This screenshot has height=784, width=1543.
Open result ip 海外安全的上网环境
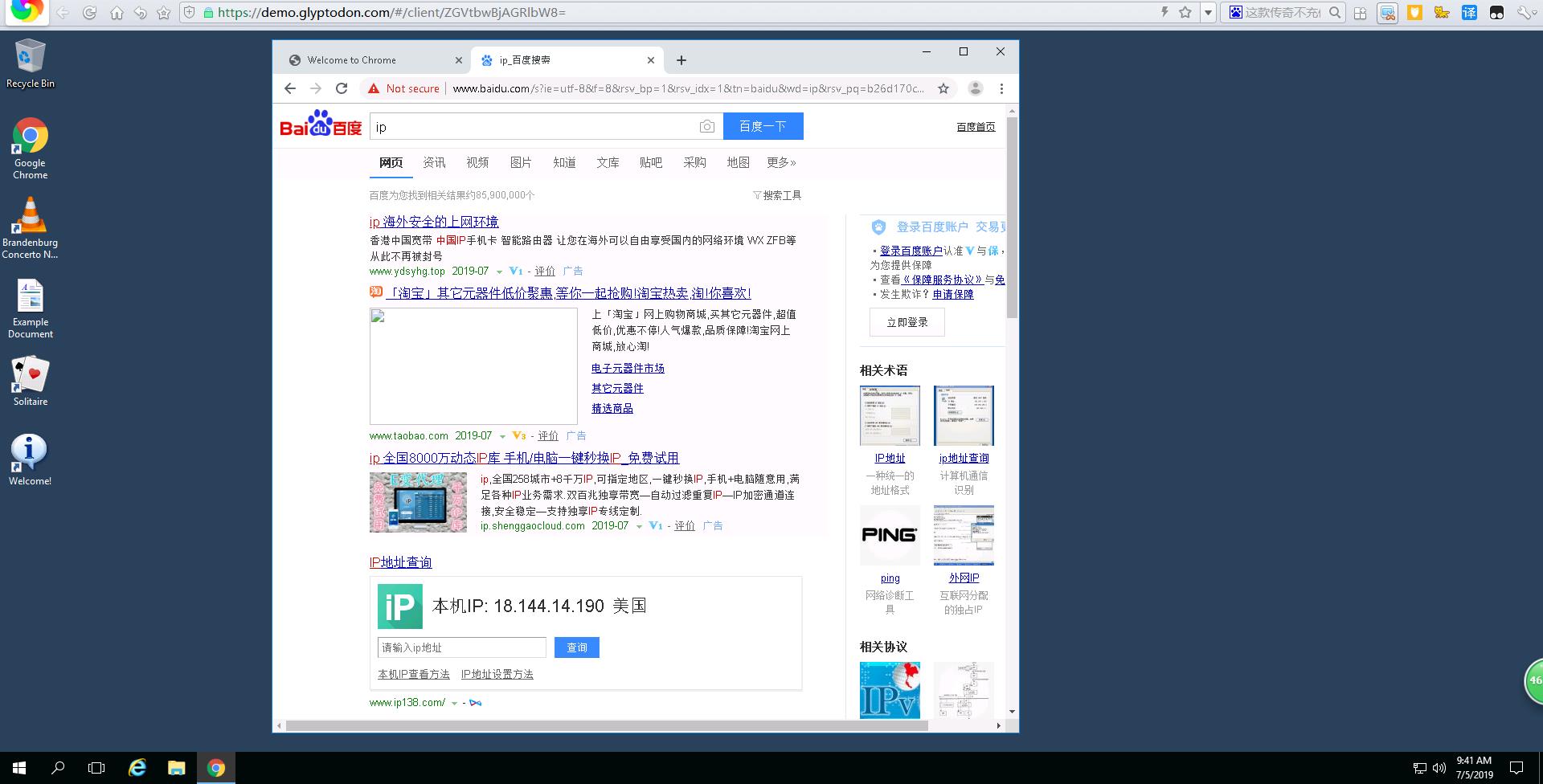pyautogui.click(x=434, y=222)
